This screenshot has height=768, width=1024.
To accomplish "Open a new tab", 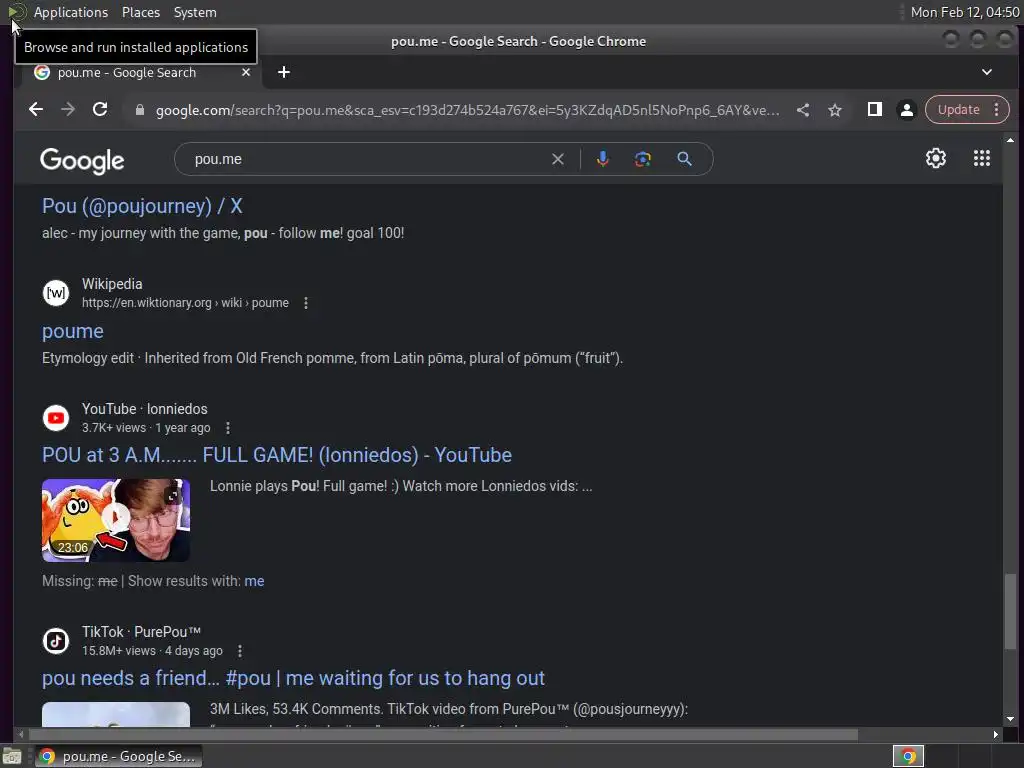I will pyautogui.click(x=283, y=72).
